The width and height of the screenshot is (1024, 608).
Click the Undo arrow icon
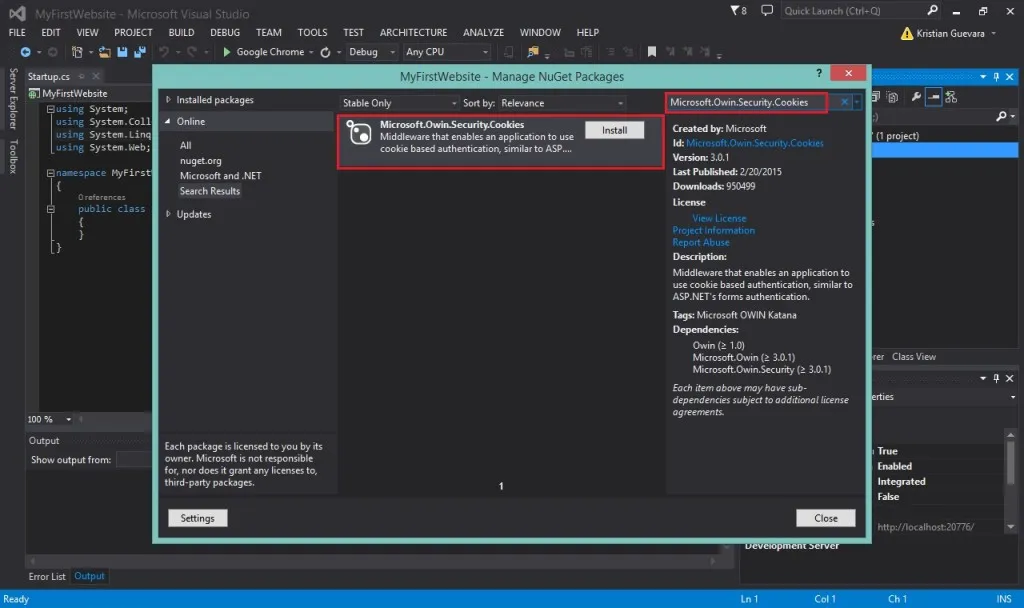coord(163,52)
